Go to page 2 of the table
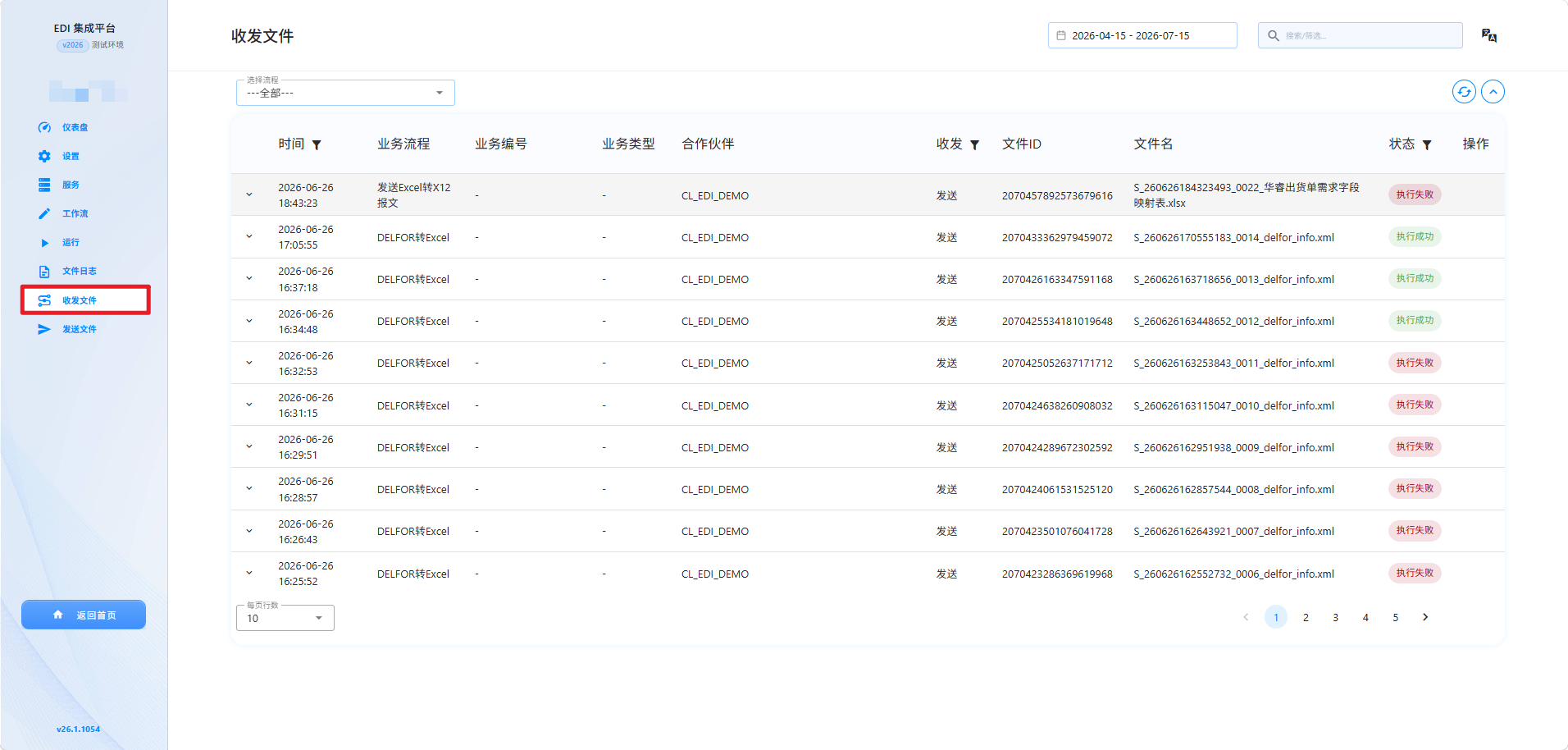 coord(1306,617)
